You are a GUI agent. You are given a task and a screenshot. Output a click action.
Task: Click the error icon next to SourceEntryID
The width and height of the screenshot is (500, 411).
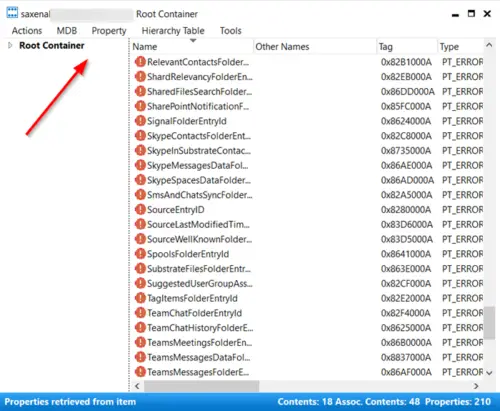[x=140, y=209]
